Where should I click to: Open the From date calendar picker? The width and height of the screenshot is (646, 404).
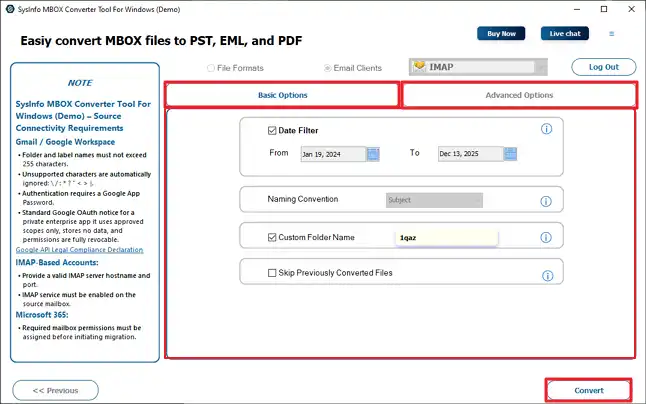coord(373,154)
